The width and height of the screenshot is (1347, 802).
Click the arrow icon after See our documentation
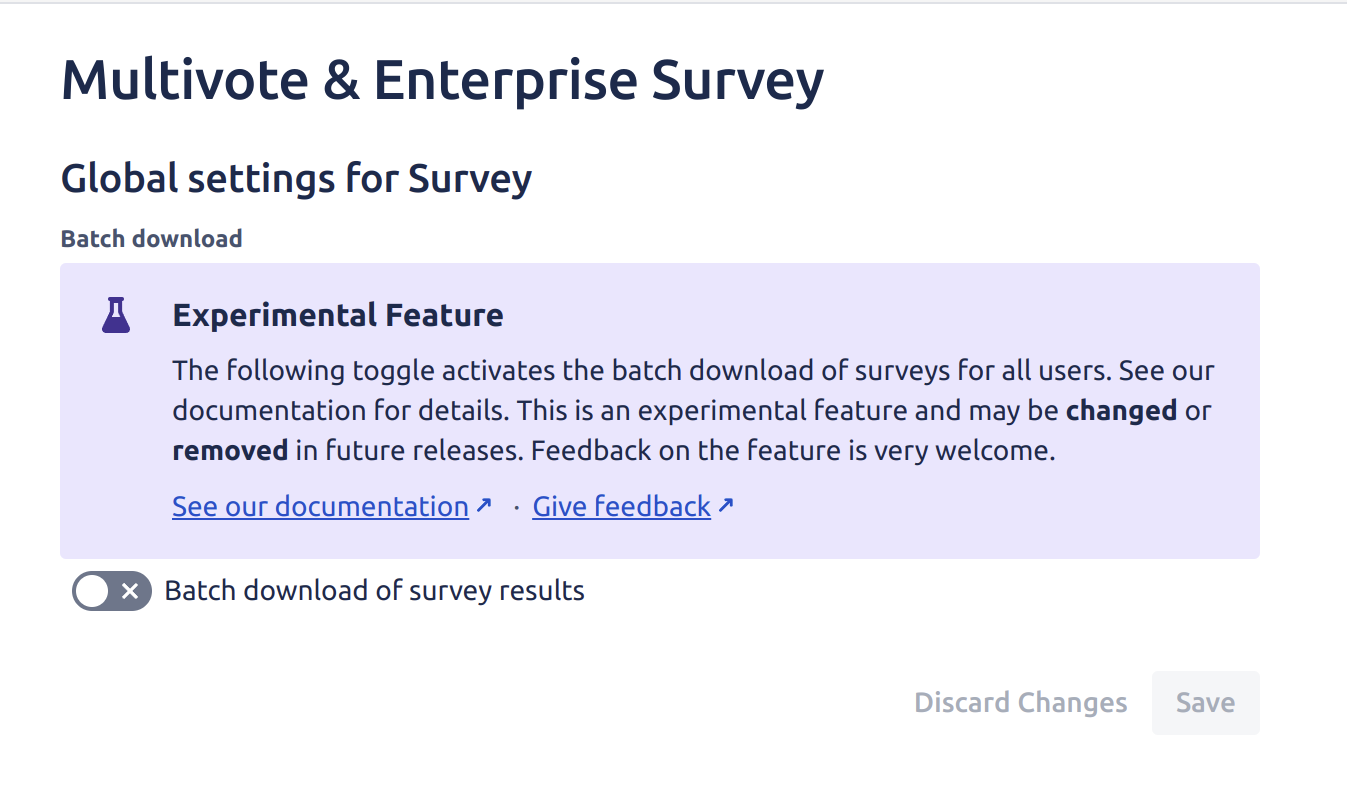pos(484,506)
